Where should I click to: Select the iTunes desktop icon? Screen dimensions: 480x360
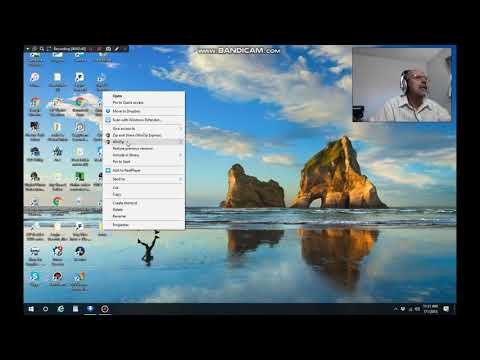34,80
